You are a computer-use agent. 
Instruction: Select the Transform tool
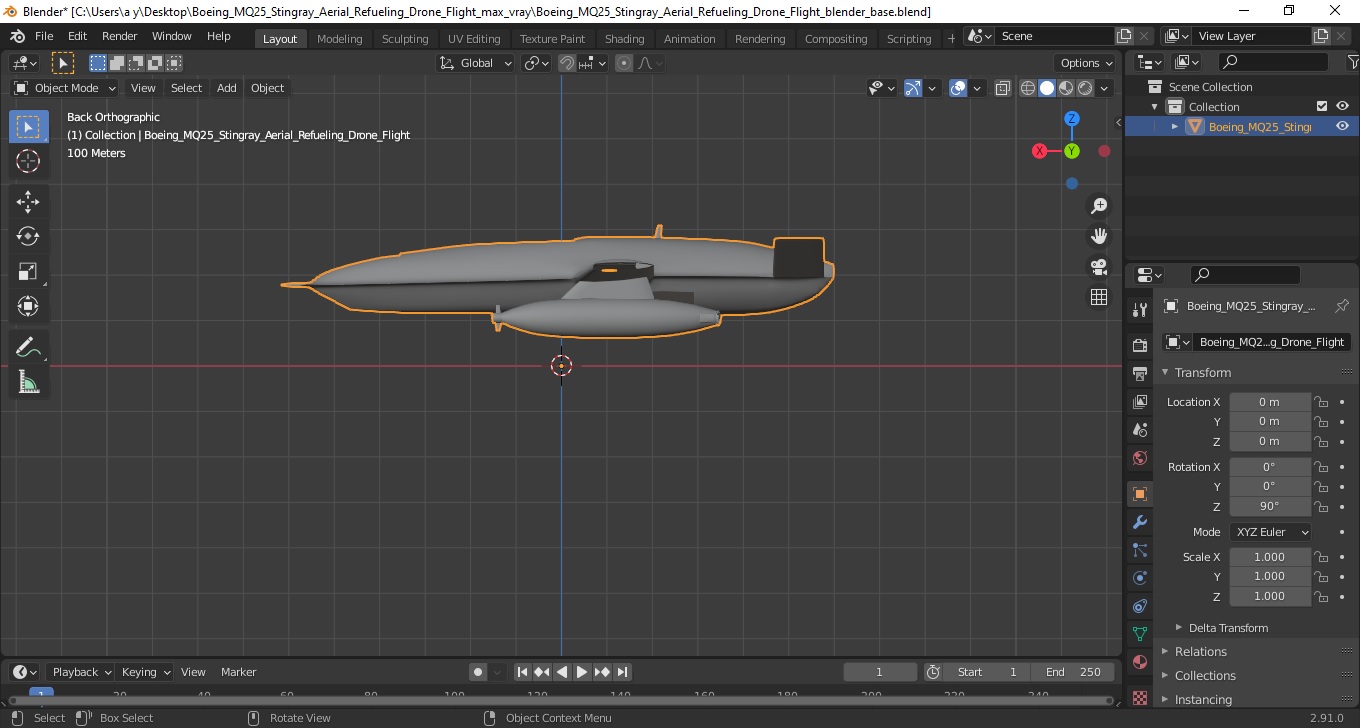pos(28,306)
